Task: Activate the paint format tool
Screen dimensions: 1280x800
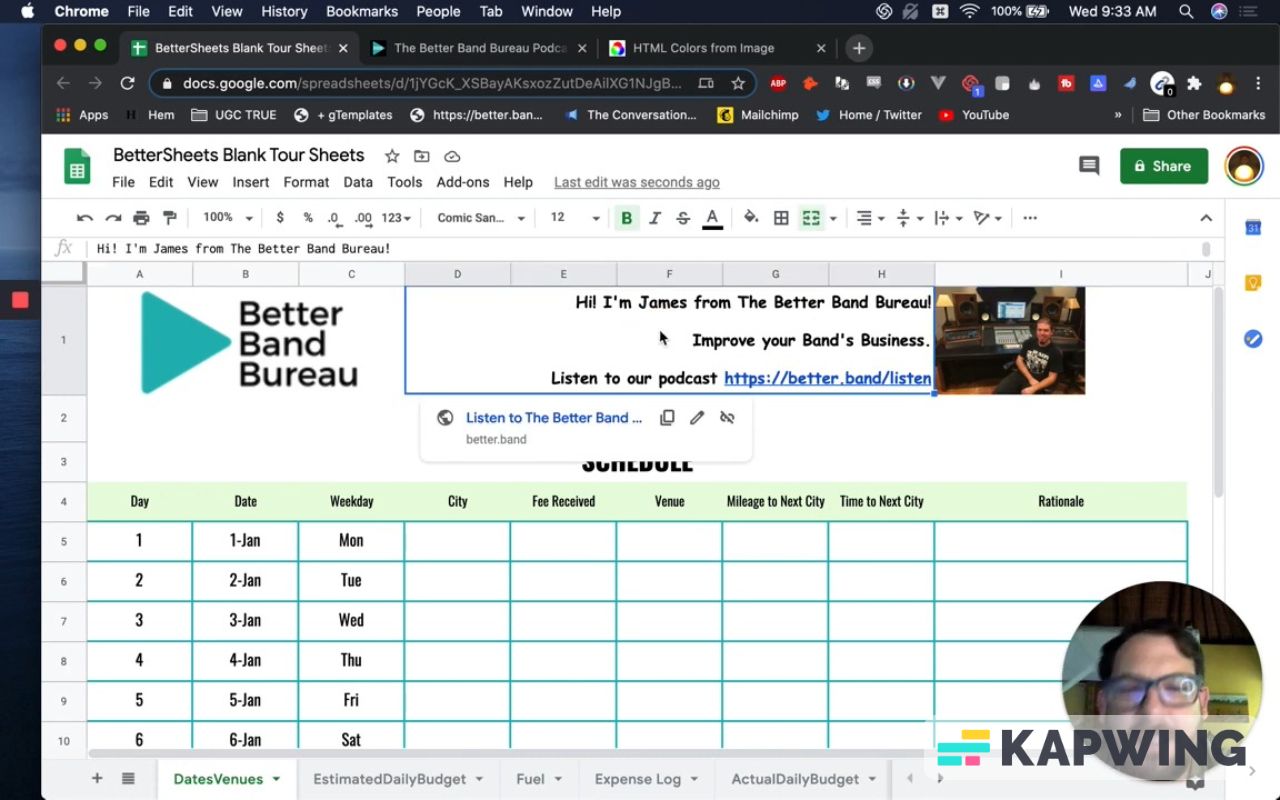Action: (x=169, y=218)
